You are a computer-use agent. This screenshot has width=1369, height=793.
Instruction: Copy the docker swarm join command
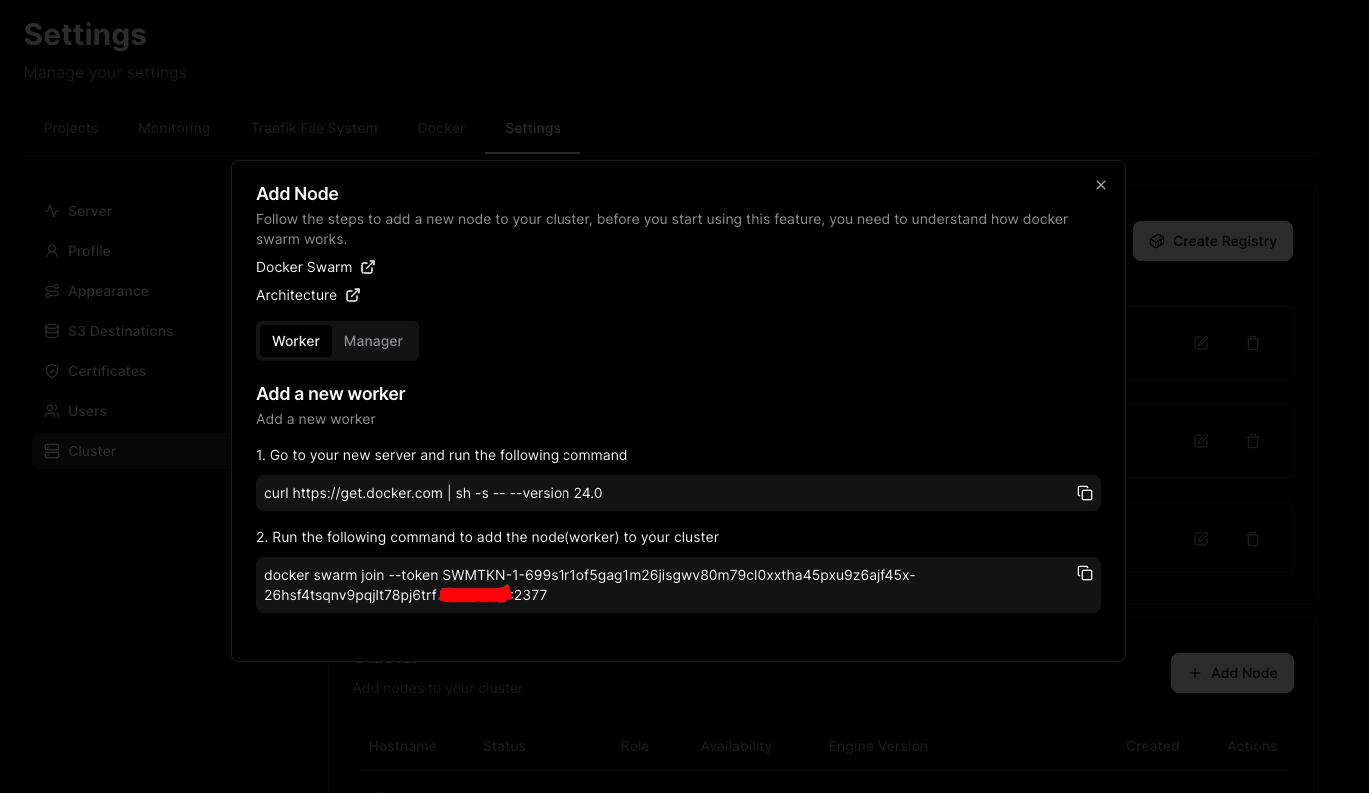tap(1084, 573)
